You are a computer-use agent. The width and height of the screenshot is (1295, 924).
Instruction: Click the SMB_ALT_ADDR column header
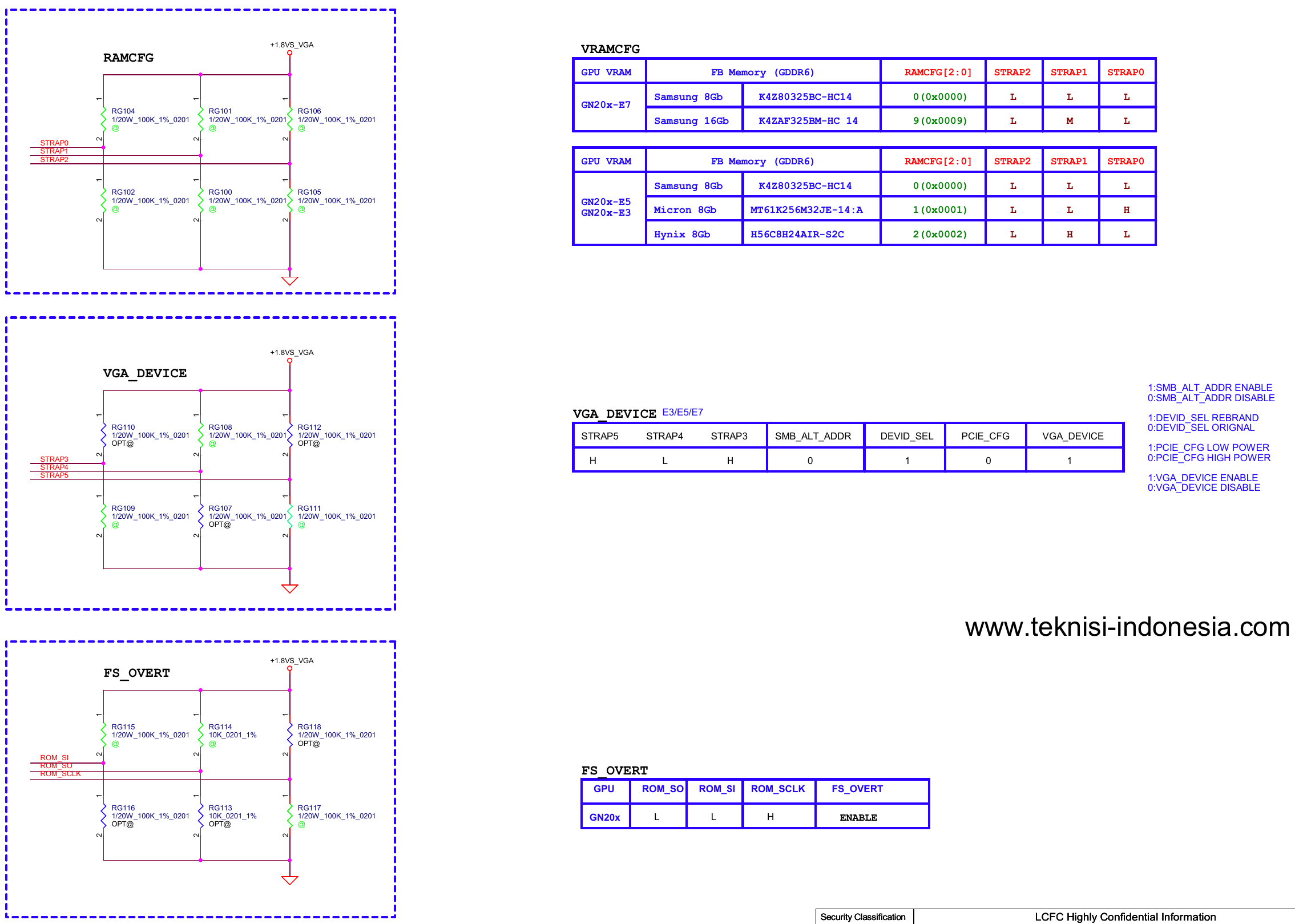tap(813, 436)
